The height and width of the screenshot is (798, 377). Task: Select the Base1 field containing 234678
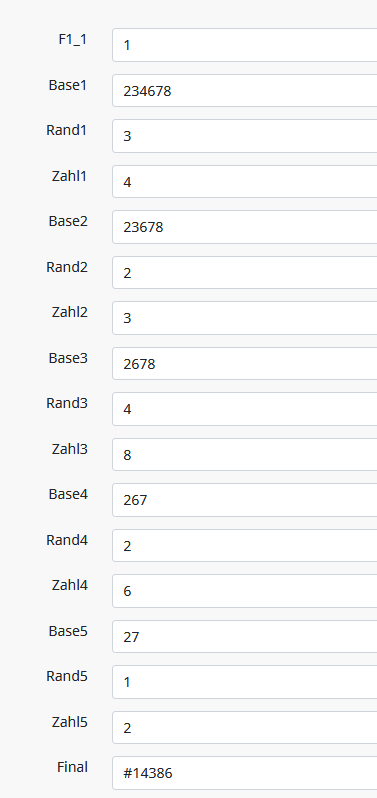pyautogui.click(x=245, y=91)
